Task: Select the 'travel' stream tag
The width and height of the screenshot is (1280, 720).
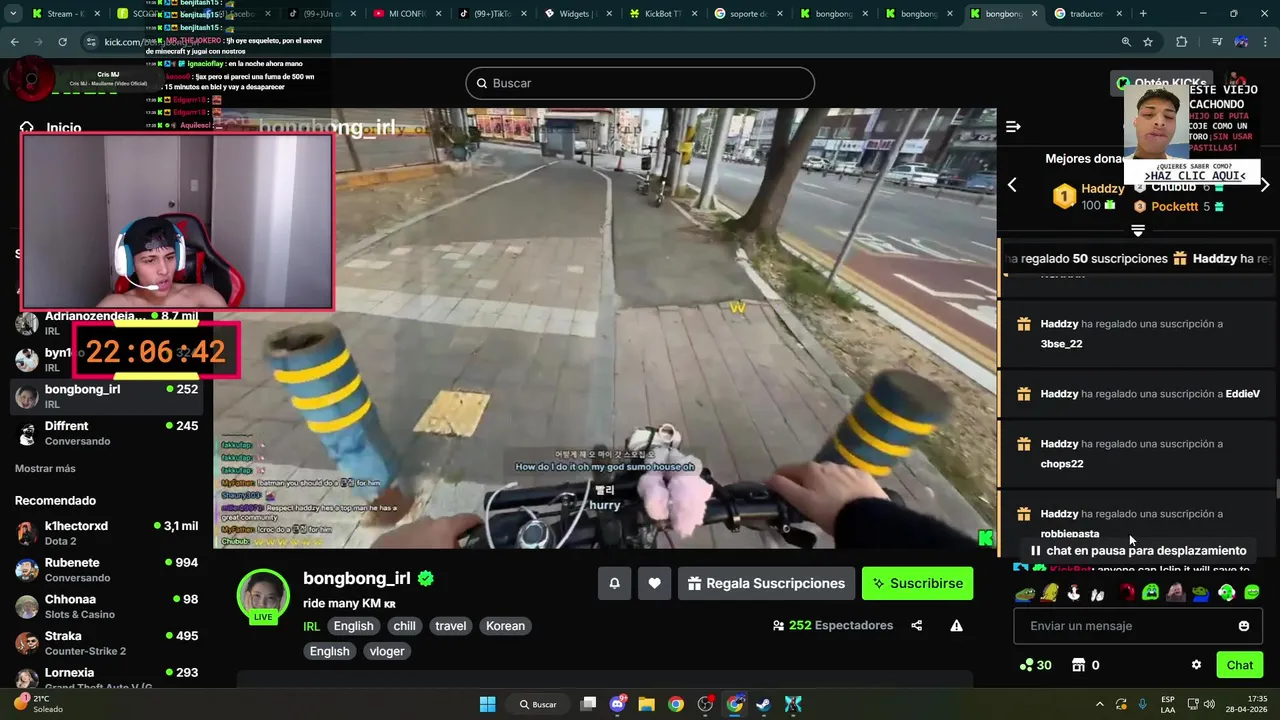Action: pos(450,626)
